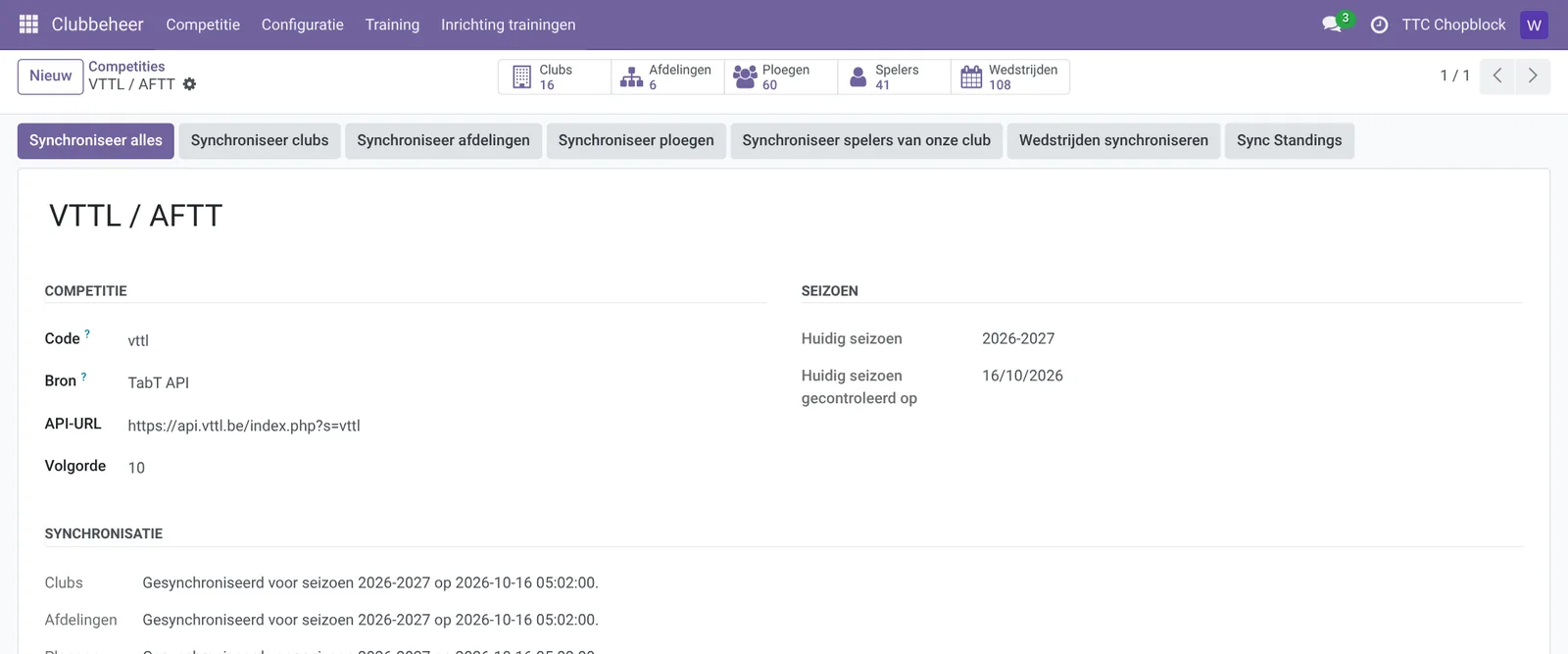Viewport: 1568px width, 654px height.
Task: Open the Competitie menu
Action: click(203, 25)
